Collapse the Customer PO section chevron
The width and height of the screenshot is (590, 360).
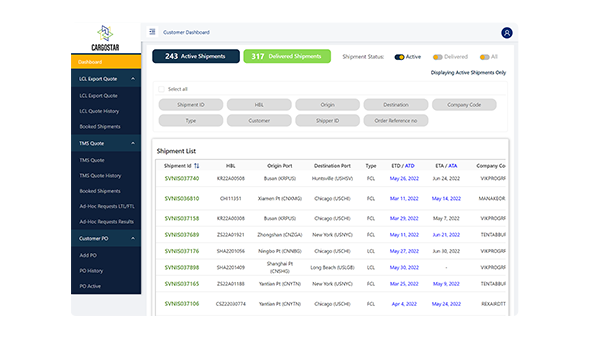click(x=133, y=238)
